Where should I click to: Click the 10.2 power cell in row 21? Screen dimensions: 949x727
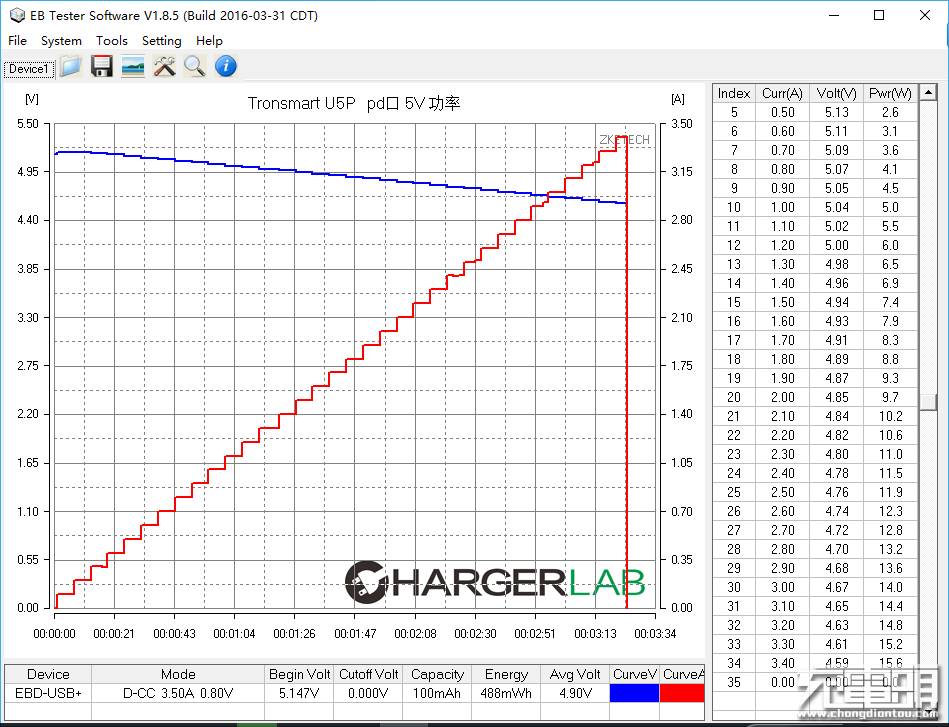click(x=890, y=416)
